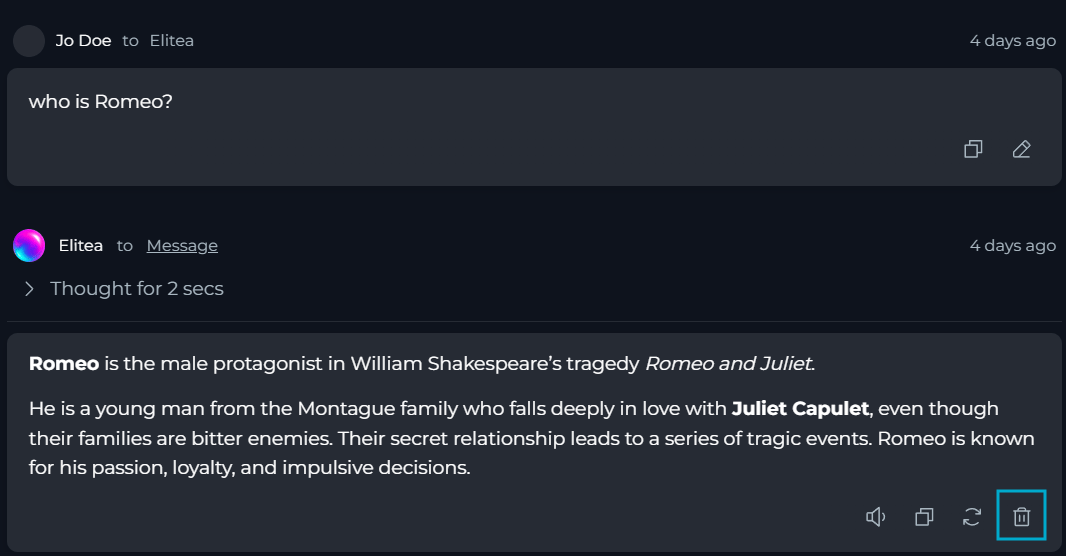
Task: Copy the 'who is Romeo?' user message
Action: pyautogui.click(x=973, y=149)
